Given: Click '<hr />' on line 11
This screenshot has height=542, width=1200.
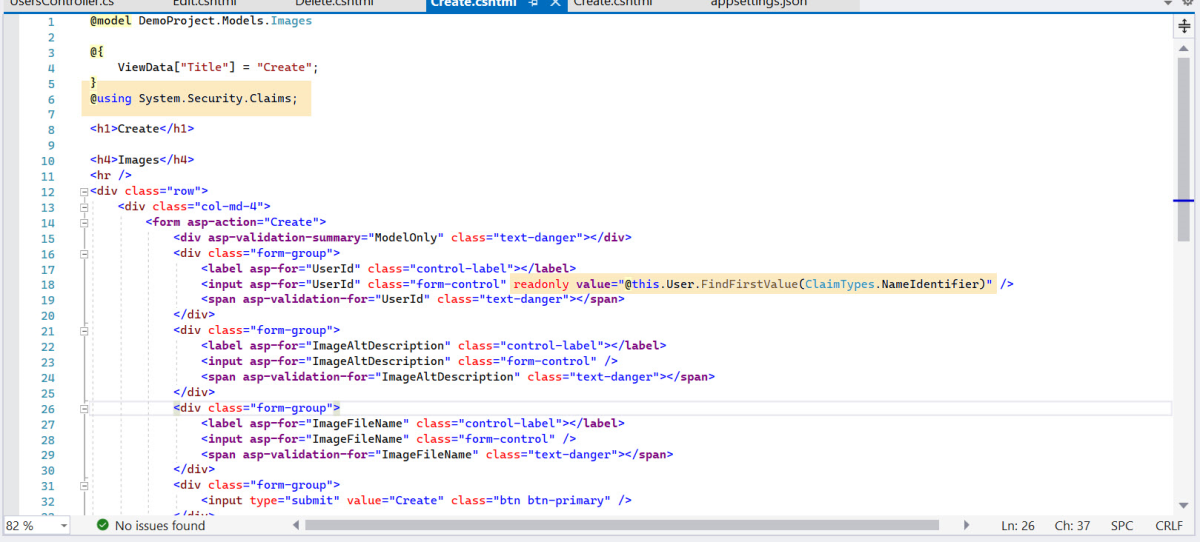Looking at the screenshot, I should tap(110, 175).
